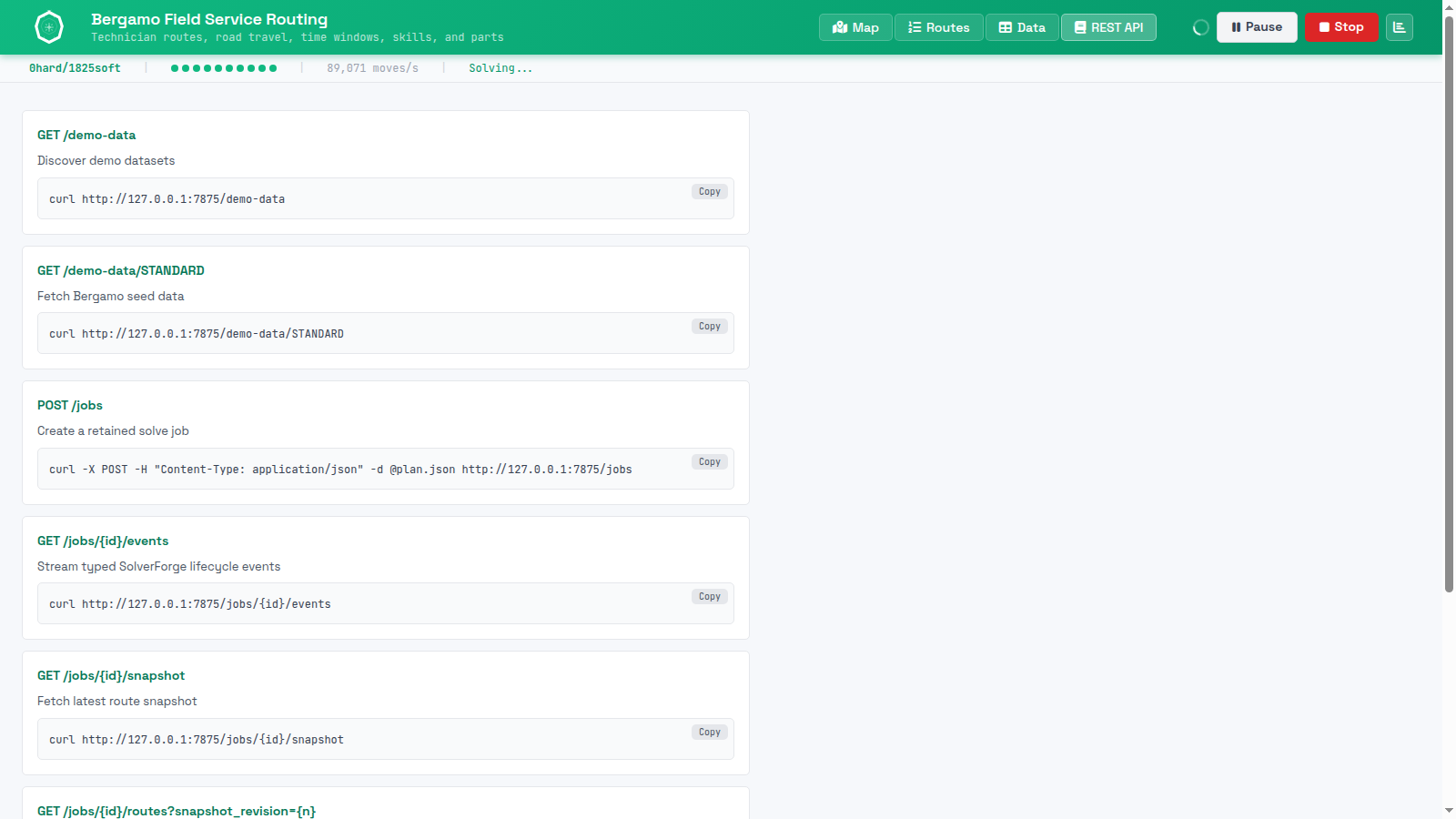The height and width of the screenshot is (819, 1456).
Task: Click the curl -X POST command text
Action: (x=340, y=470)
